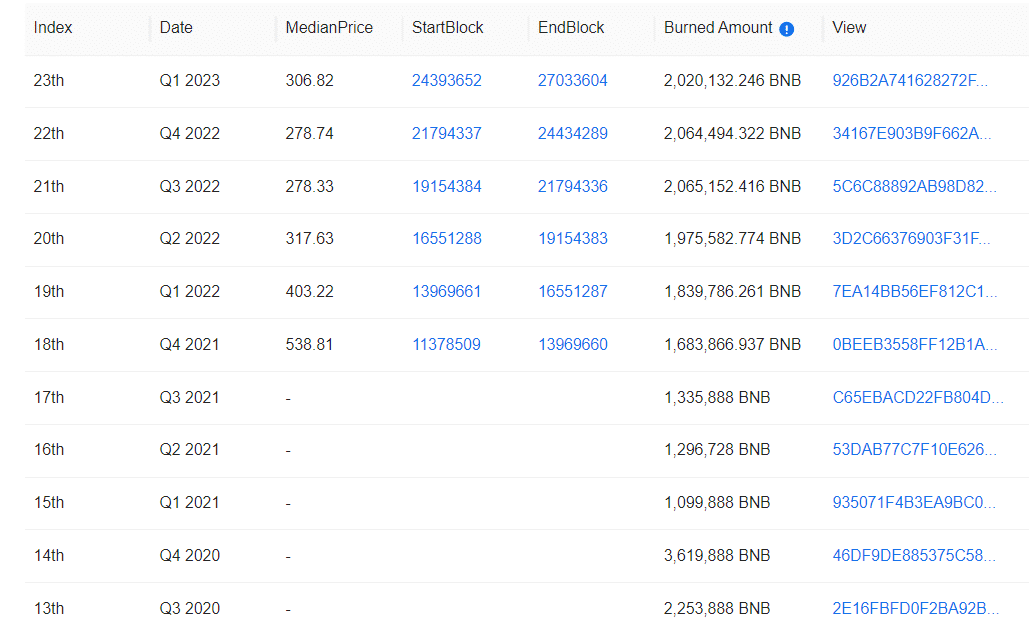Screen dimensions: 1029x630
Task: Select the 18th index cell
Action: pyautogui.click(x=49, y=345)
